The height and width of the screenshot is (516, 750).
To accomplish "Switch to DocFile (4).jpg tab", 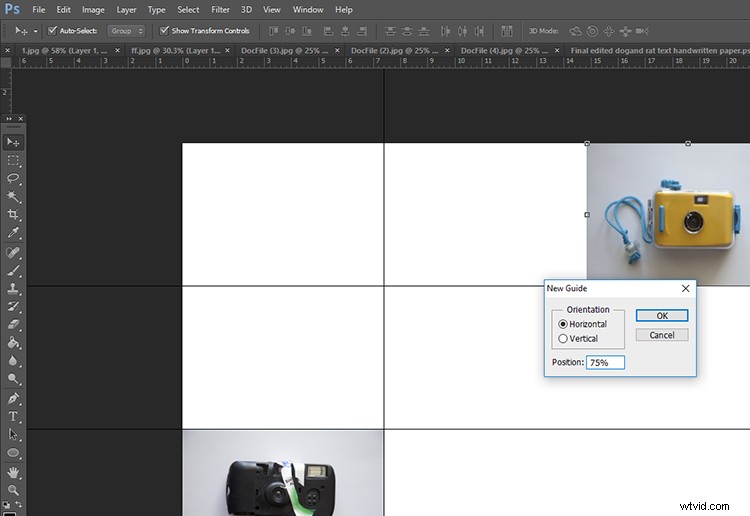I will [x=505, y=50].
